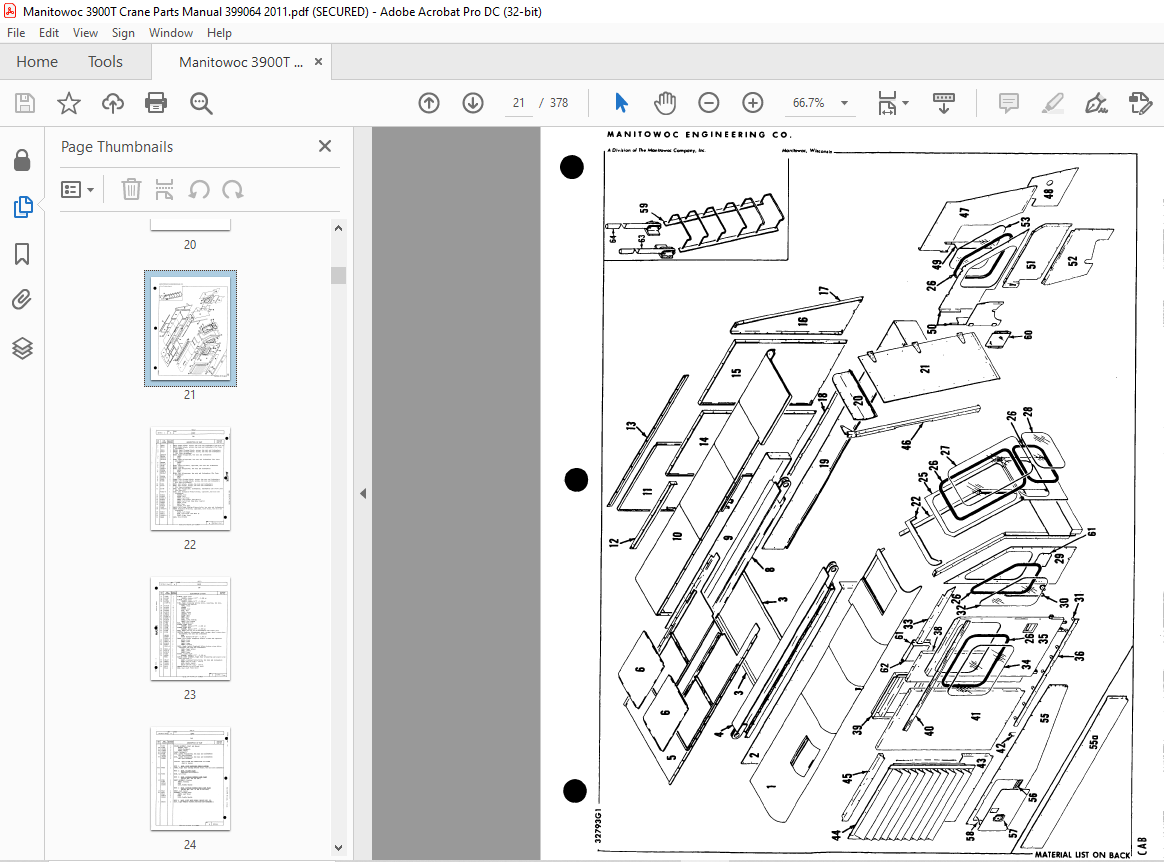Viewport: 1164px width, 862px height.
Task: Activate the Hand pan tool
Action: tap(665, 103)
